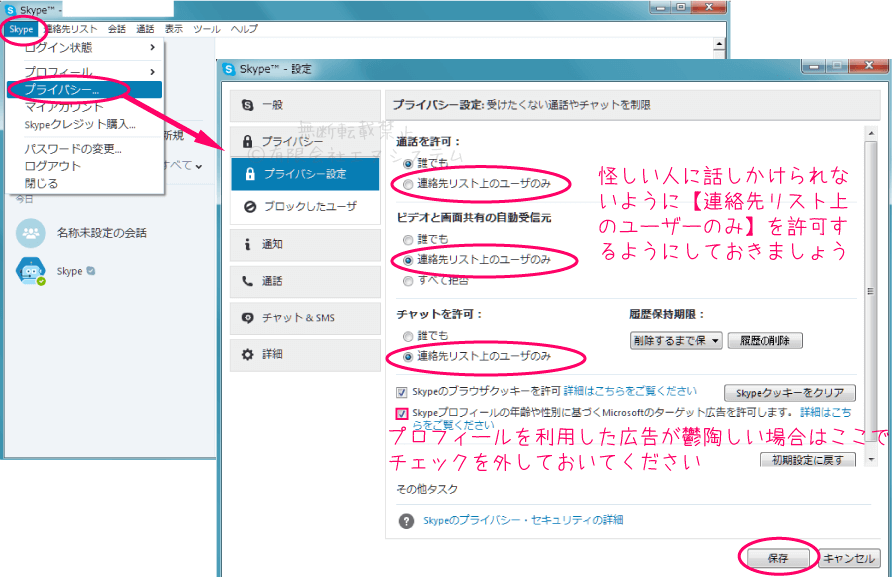Click Skype logo in settings title bar
Image resolution: width=892 pixels, height=577 pixels.
(229, 69)
